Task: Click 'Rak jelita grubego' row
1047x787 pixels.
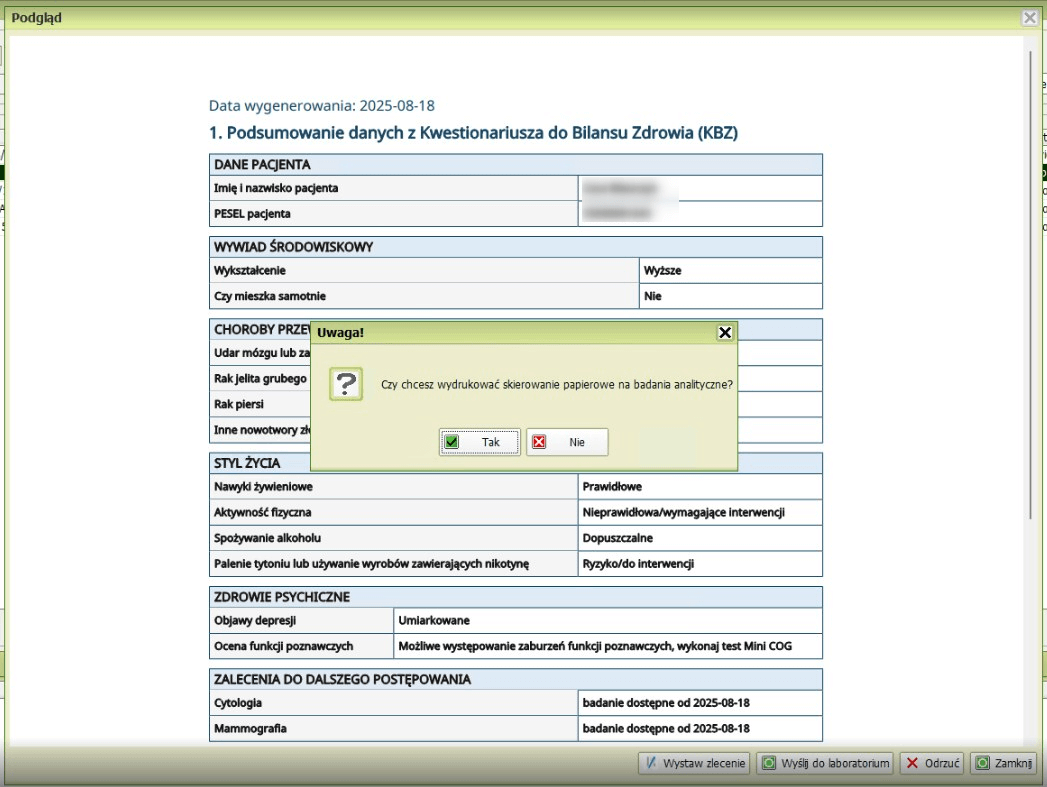Action: 260,378
